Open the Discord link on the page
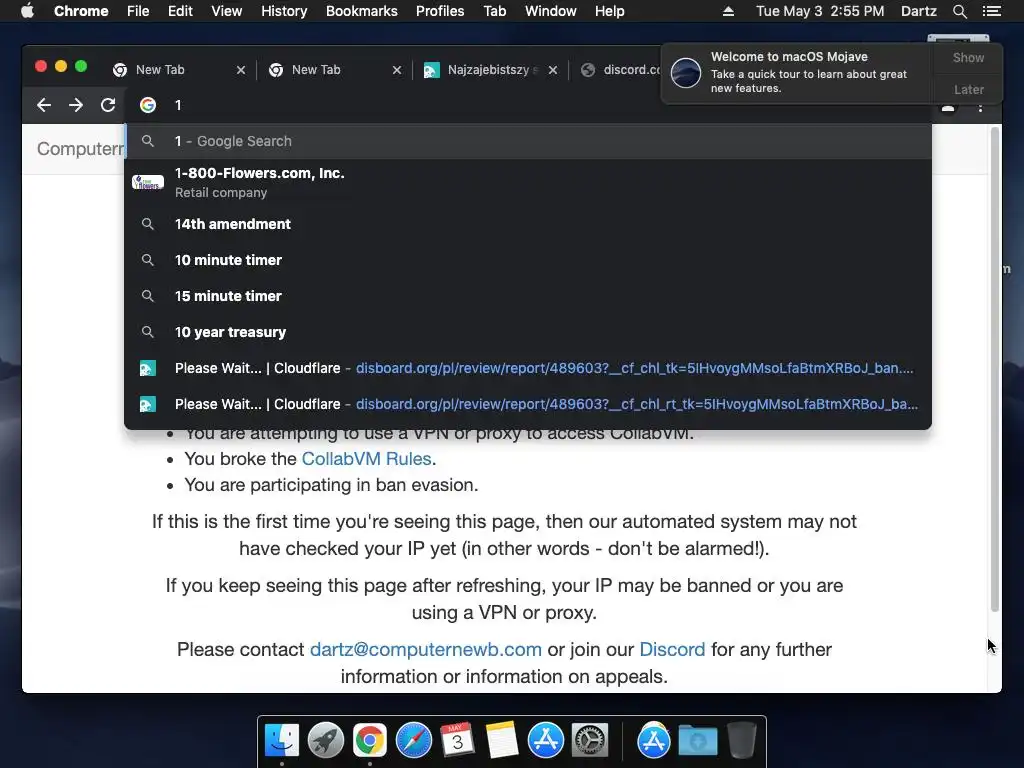This screenshot has width=1024, height=768. [x=672, y=650]
